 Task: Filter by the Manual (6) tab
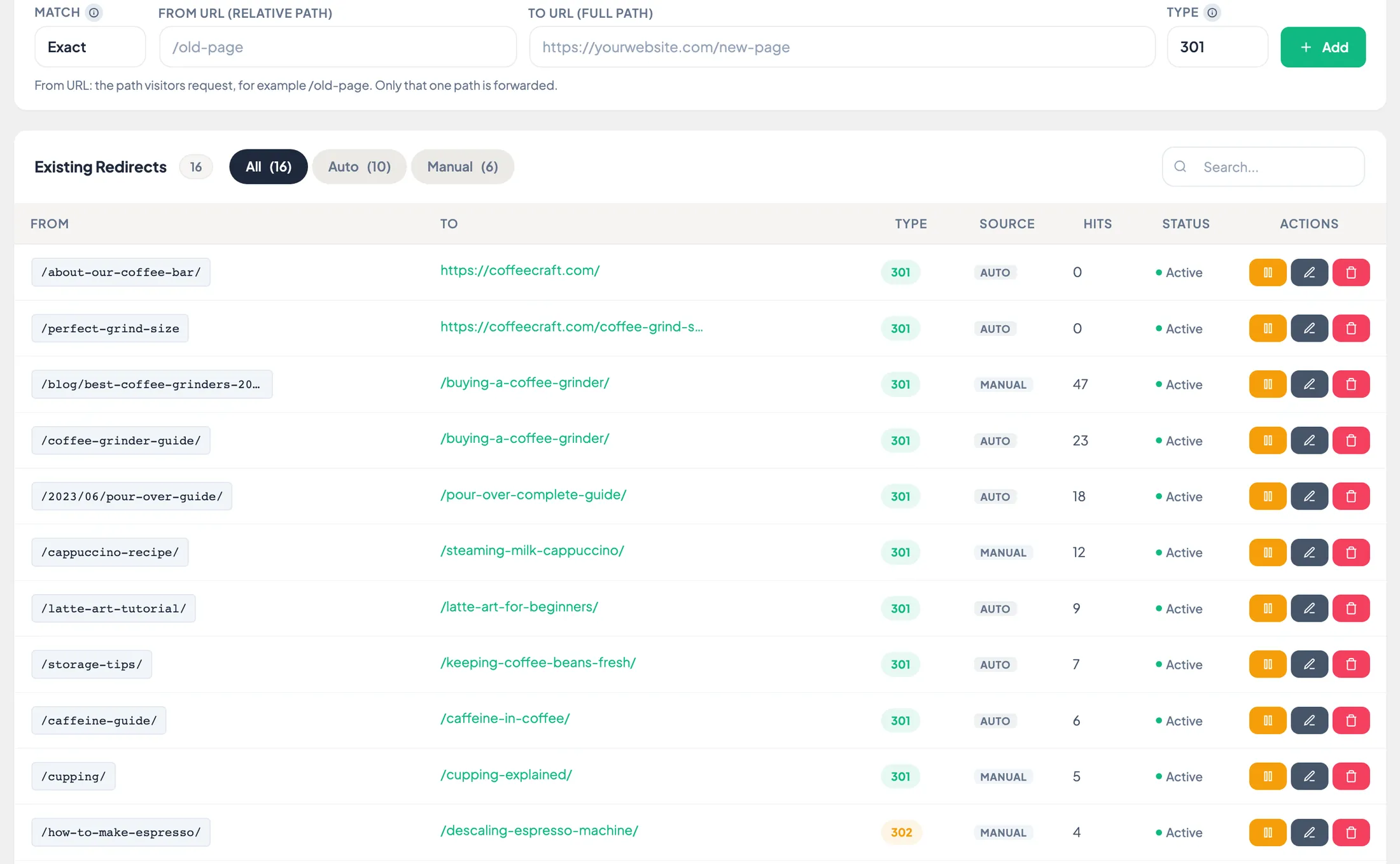[463, 167]
